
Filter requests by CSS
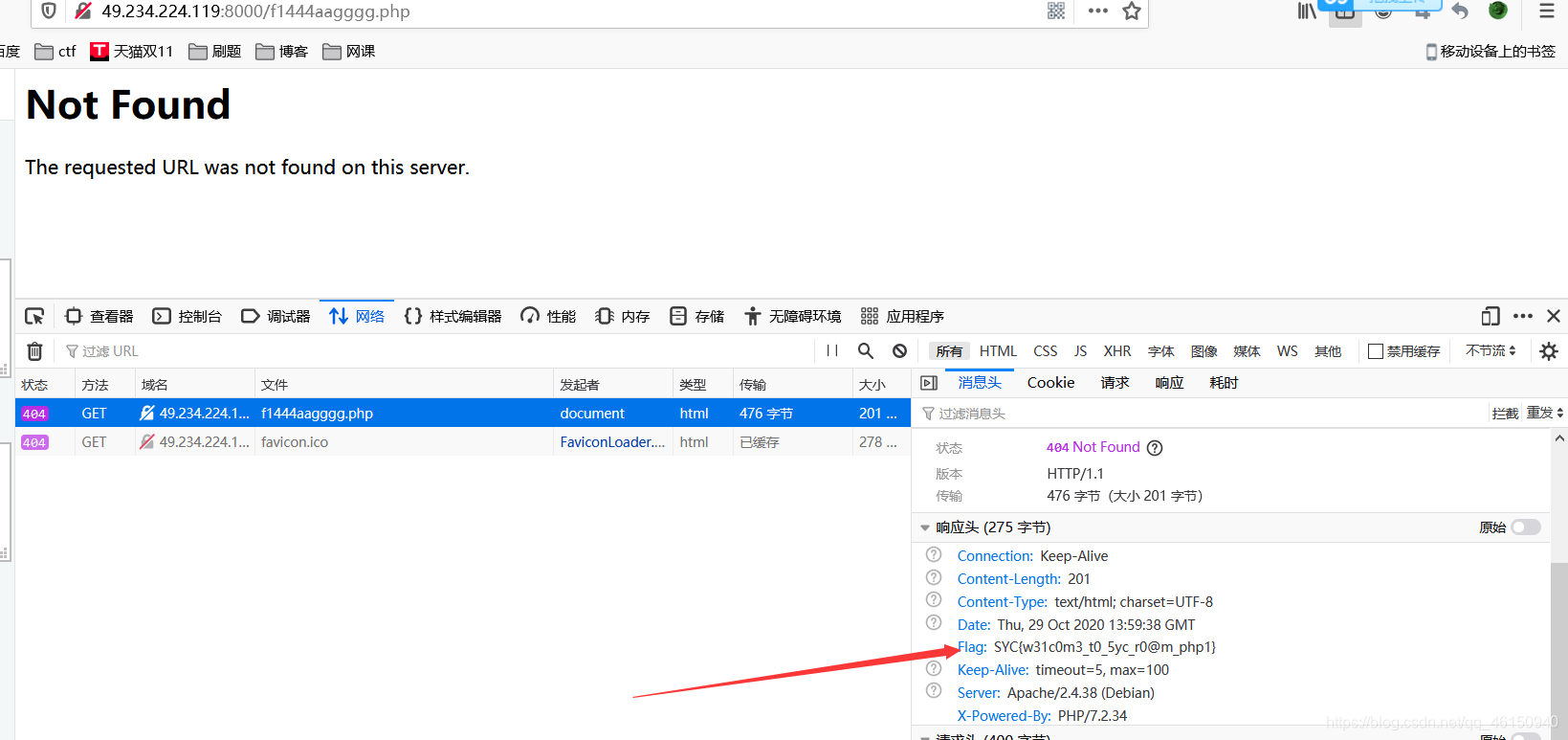[x=1046, y=351]
